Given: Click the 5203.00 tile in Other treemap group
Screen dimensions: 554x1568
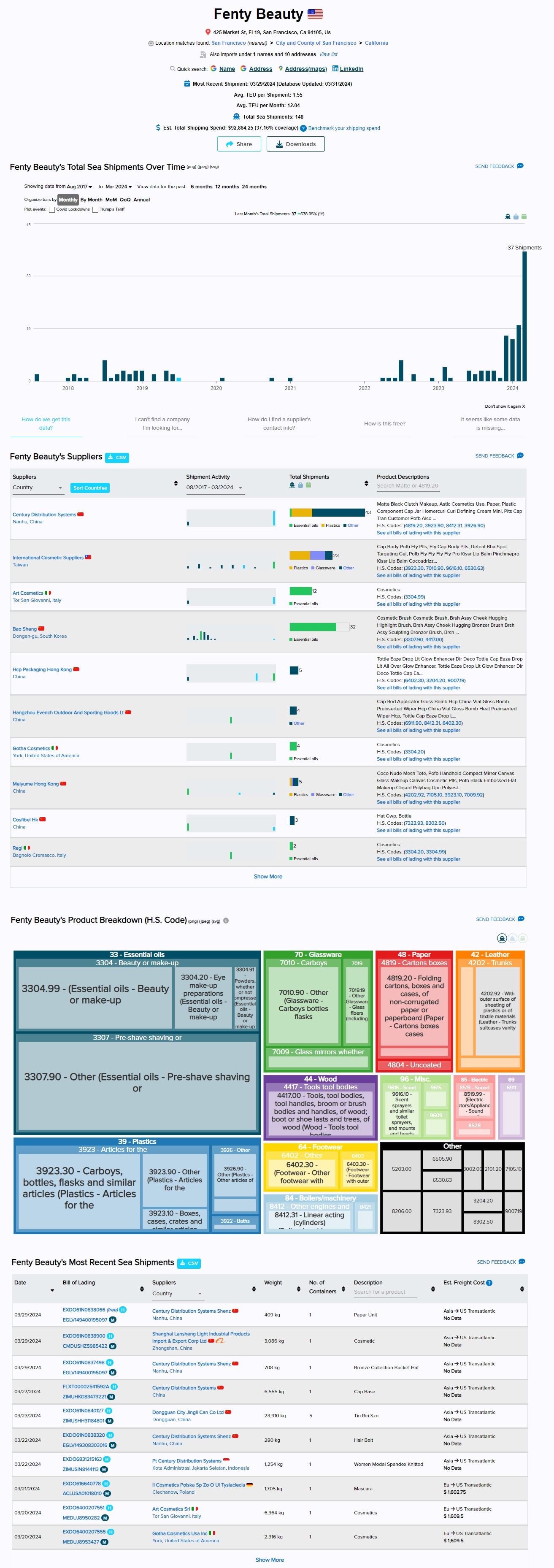Looking at the screenshot, I should pos(401,1169).
